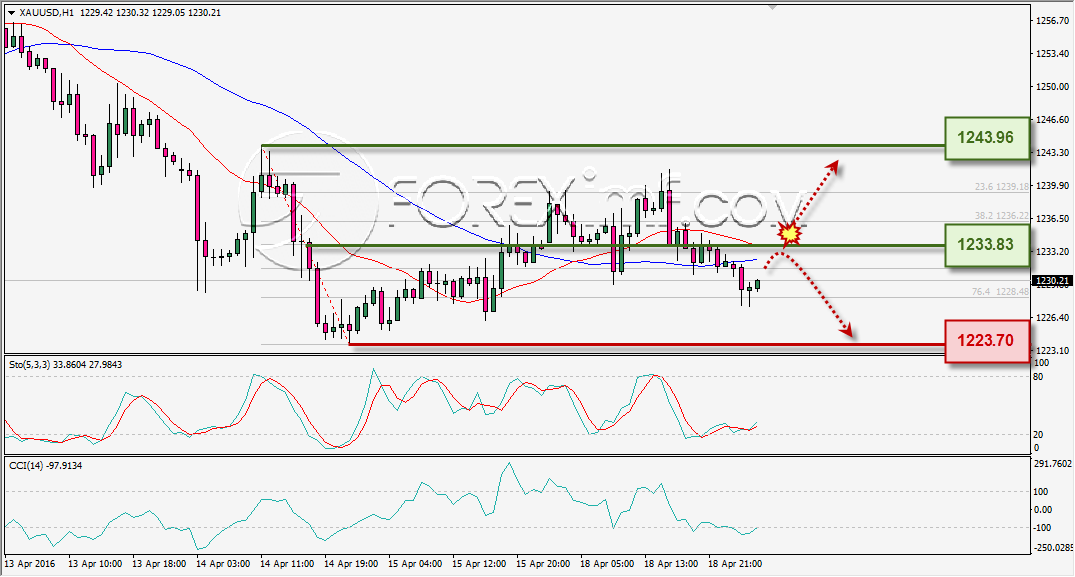Click the 1223.70 red support label
The width and height of the screenshot is (1075, 577).
(987, 341)
